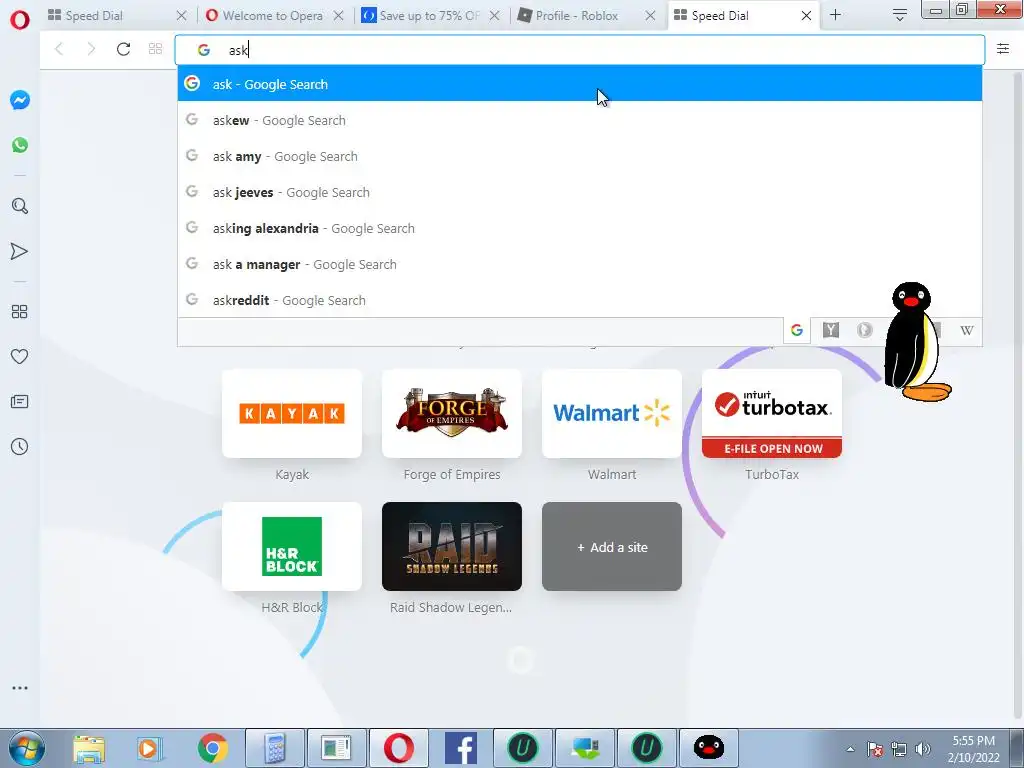Select 'ask - Google Search' suggestion
This screenshot has width=1024, height=768.
click(x=580, y=84)
